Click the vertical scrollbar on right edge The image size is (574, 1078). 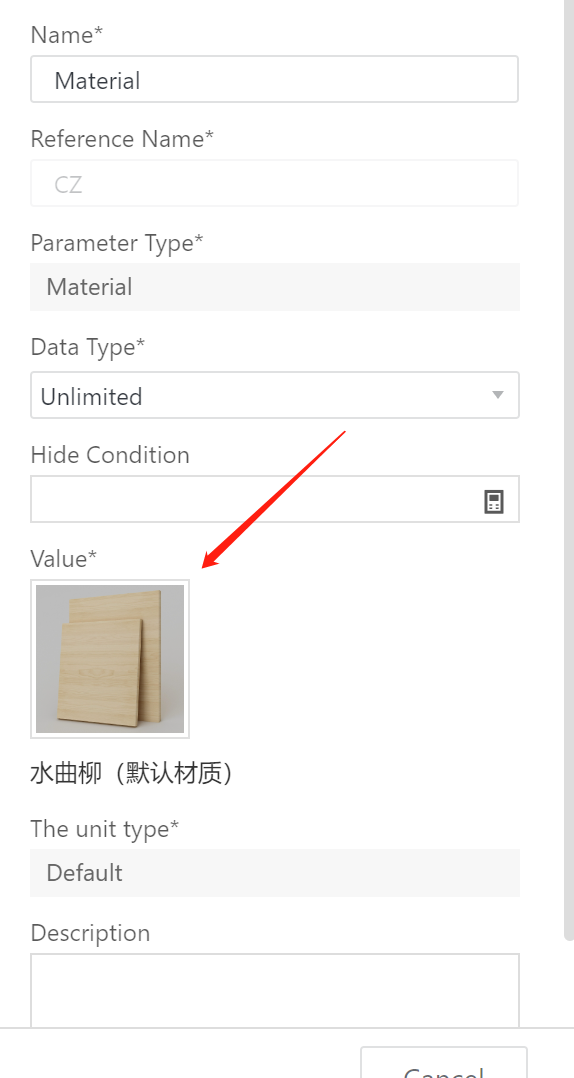click(x=569, y=470)
